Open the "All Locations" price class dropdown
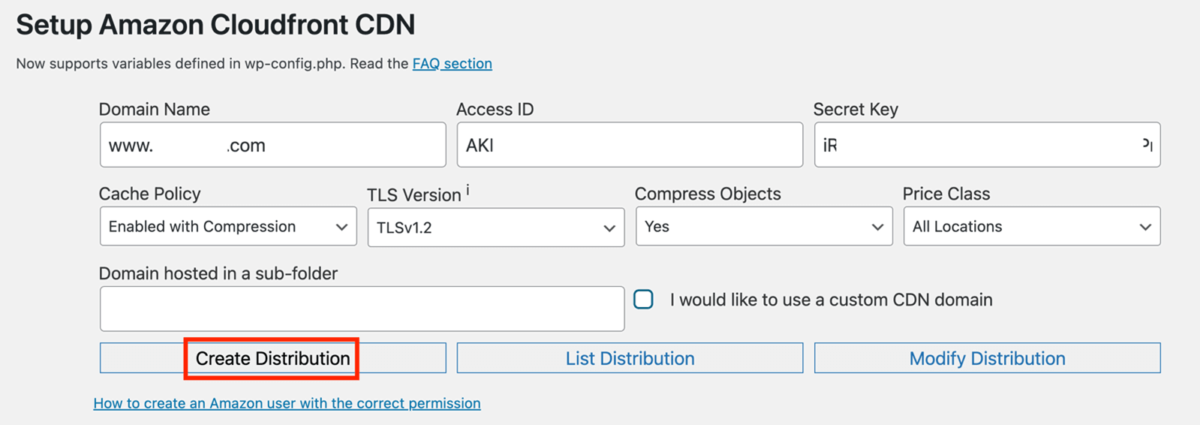The height and width of the screenshot is (425, 1200). [1032, 227]
